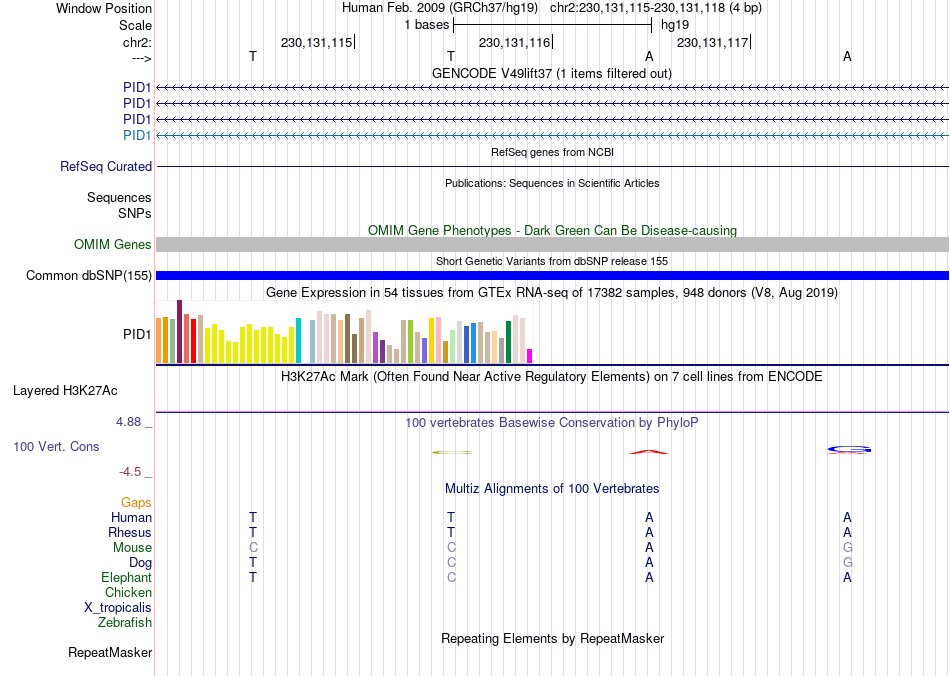
Task: Click position label 230,131,117
Action: coord(712,42)
